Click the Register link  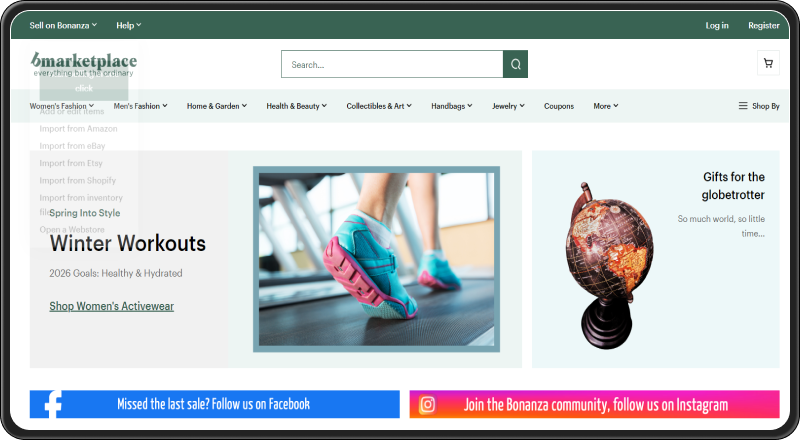[764, 25]
